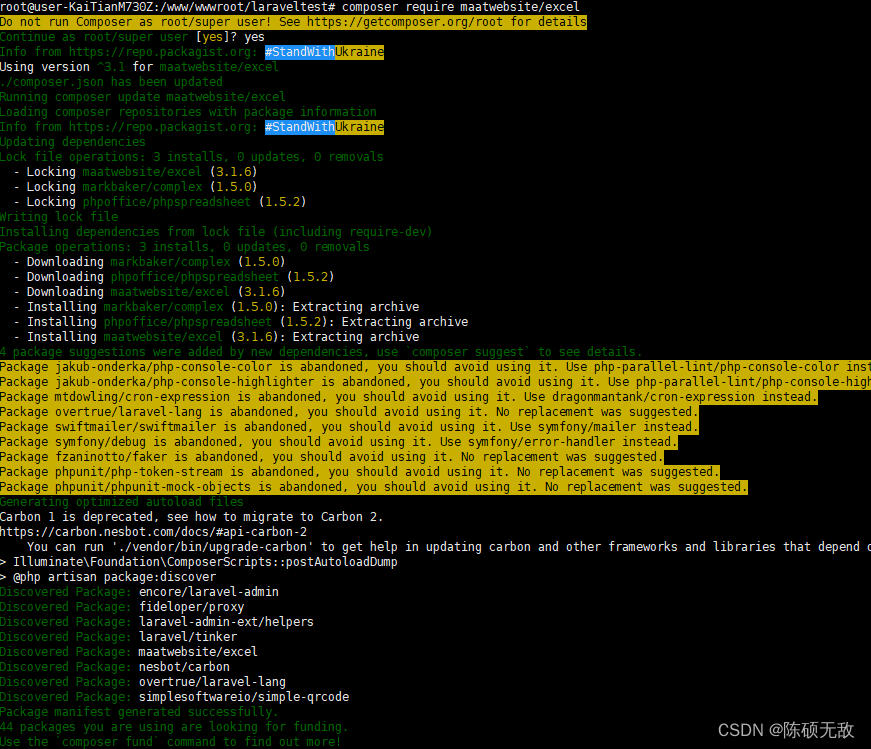Click 'Continue as root/super user' prompt line
The width and height of the screenshot is (871, 749).
pyautogui.click(x=132, y=37)
